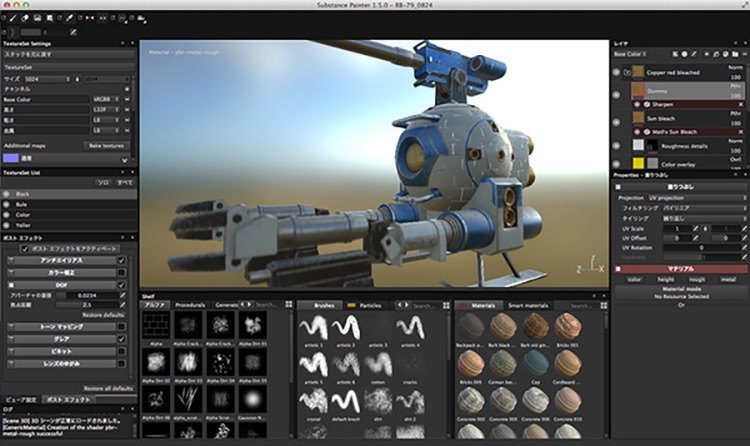
Task: Hide the Color overlay layer
Action: tap(616, 164)
